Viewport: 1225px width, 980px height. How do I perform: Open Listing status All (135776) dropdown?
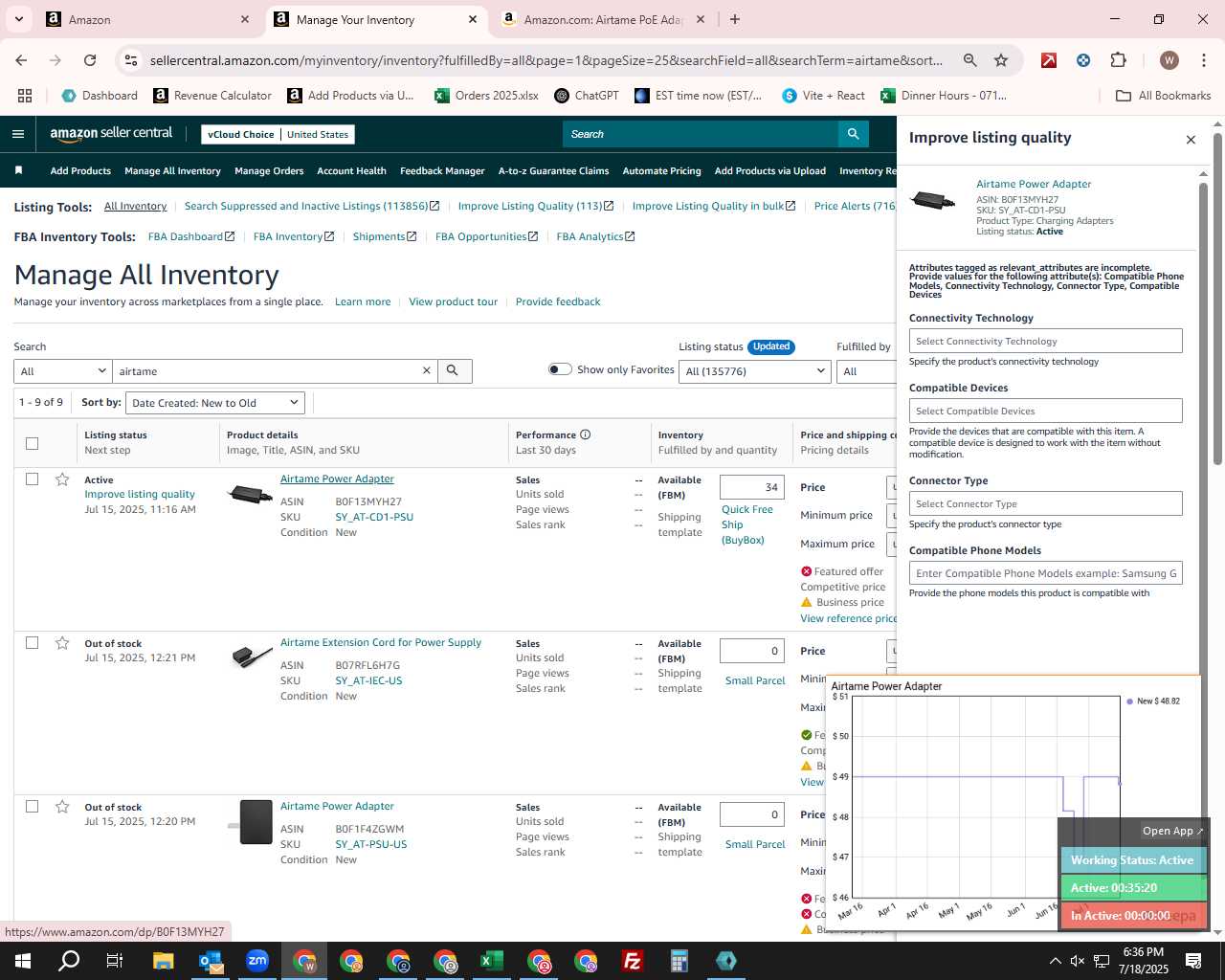[755, 371]
